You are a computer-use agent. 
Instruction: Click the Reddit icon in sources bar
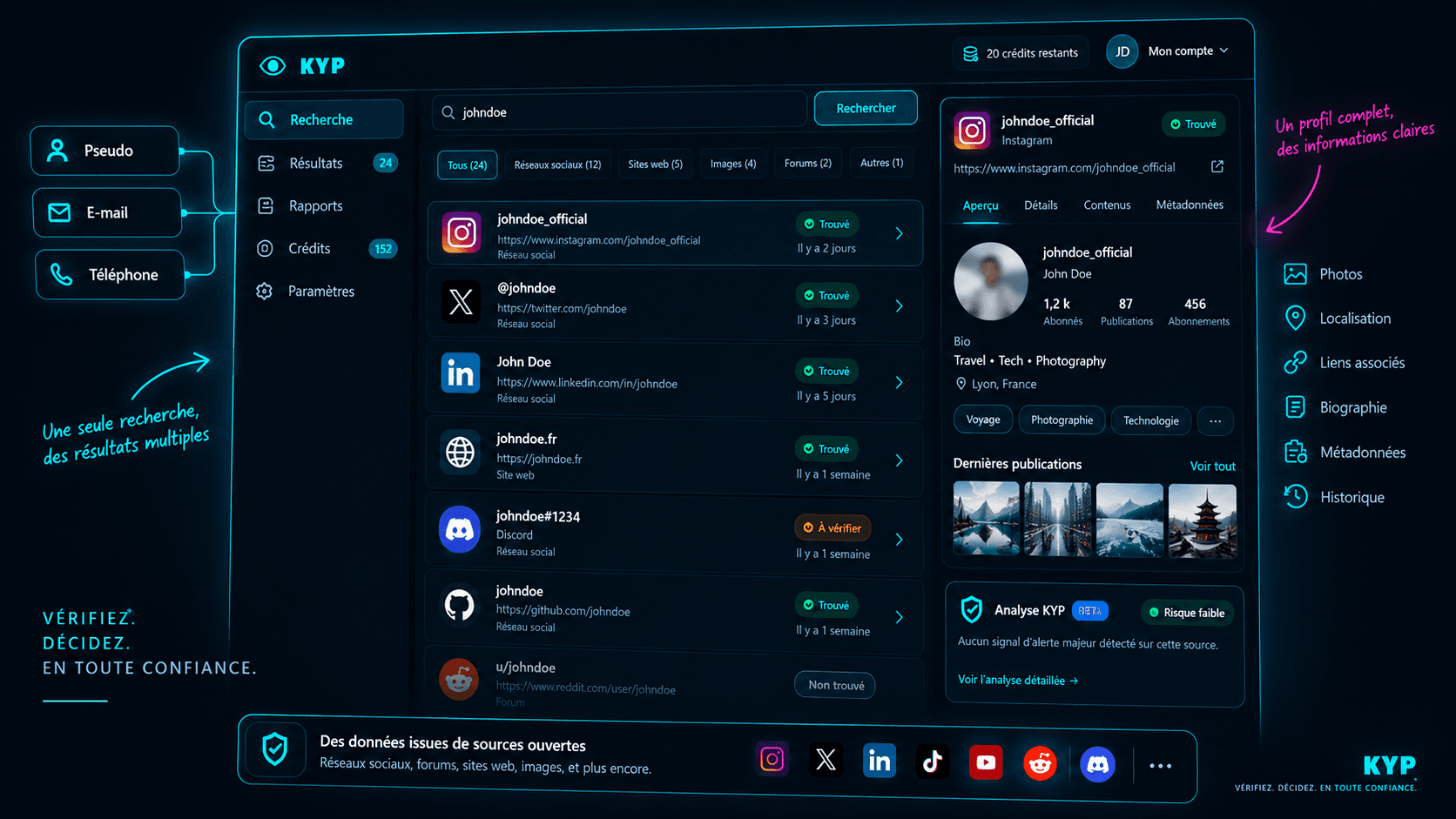pos(1040,763)
